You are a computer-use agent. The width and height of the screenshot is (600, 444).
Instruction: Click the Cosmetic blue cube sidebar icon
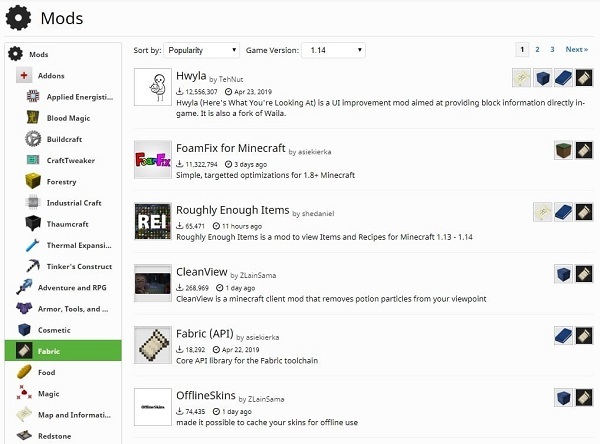pyautogui.click(x=24, y=330)
